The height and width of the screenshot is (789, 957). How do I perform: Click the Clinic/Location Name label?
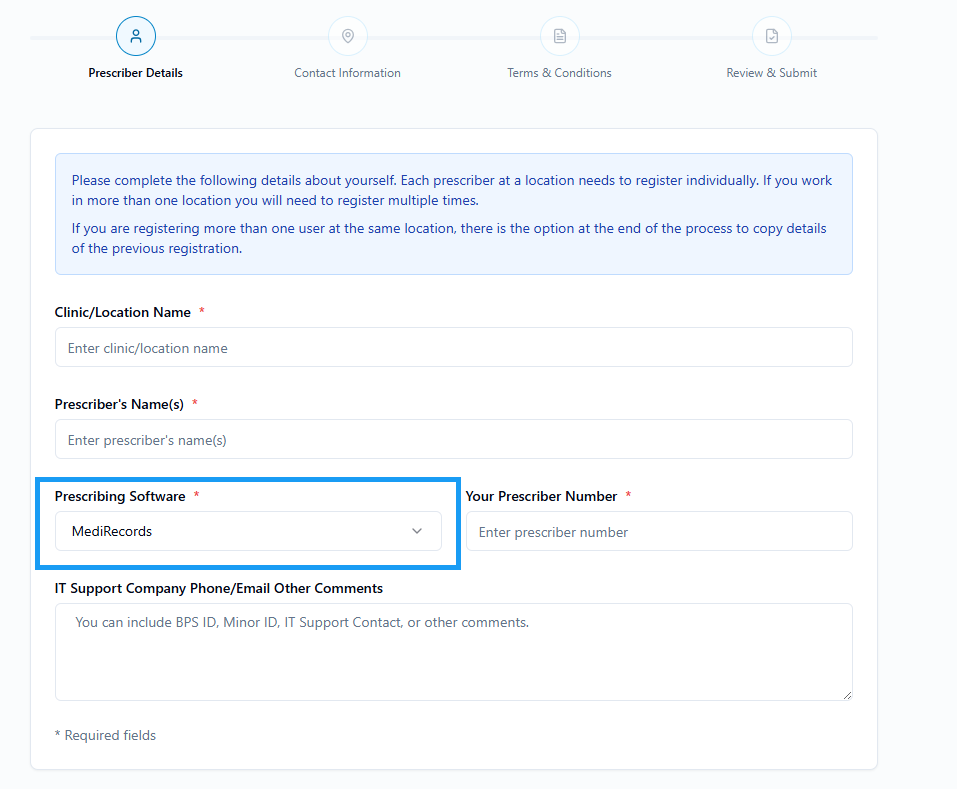(123, 312)
